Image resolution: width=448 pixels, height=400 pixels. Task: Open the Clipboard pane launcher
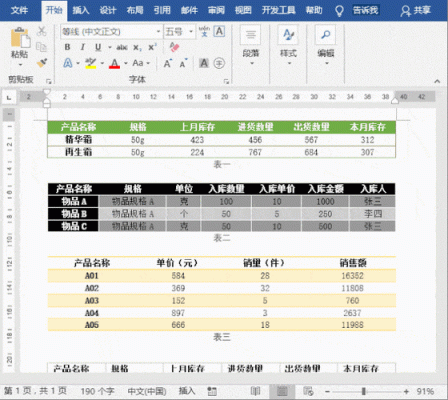point(49,81)
